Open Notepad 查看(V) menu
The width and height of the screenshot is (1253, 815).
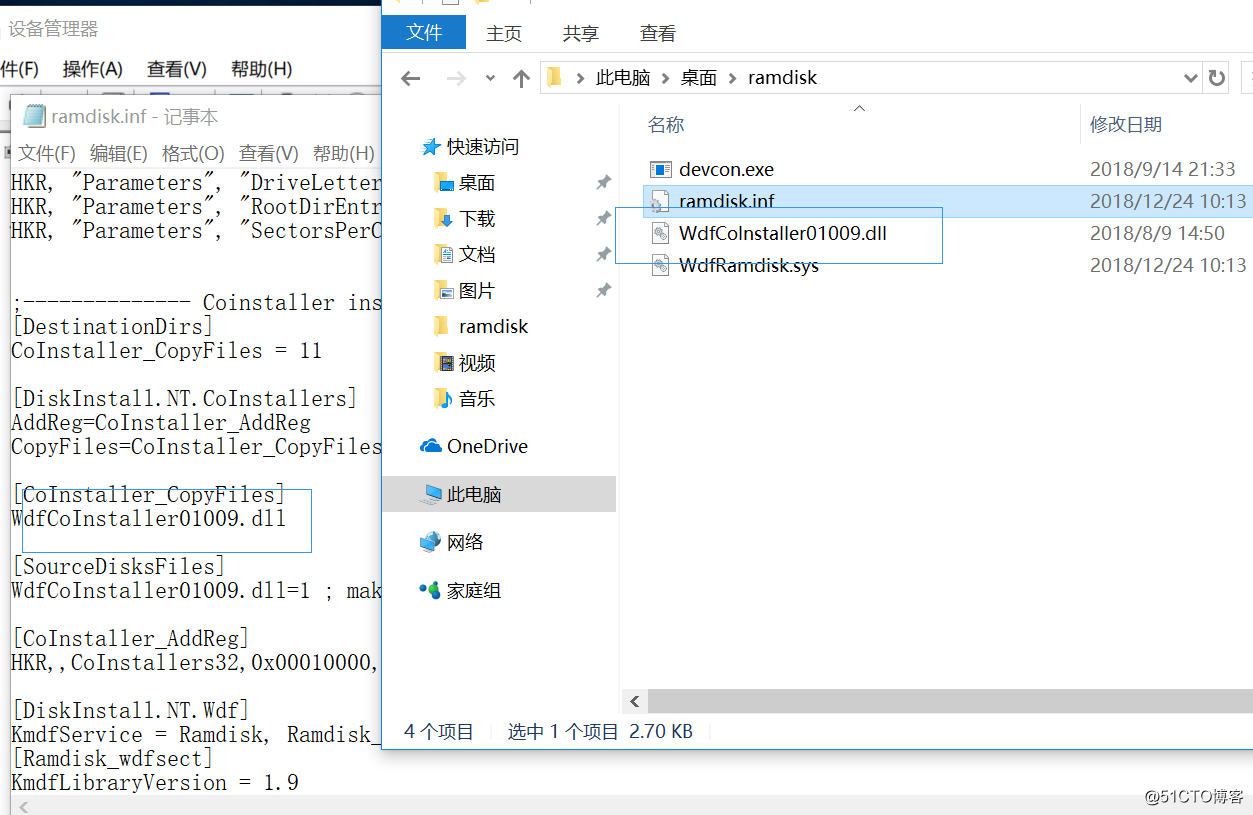pos(268,154)
